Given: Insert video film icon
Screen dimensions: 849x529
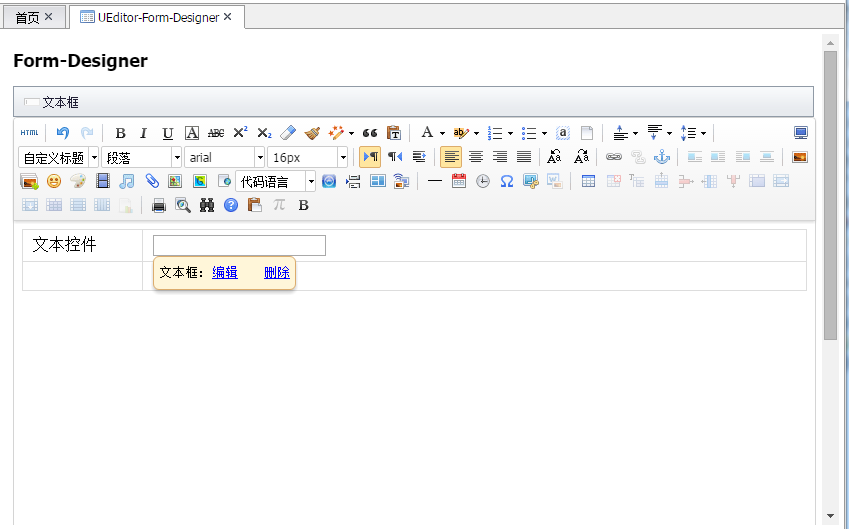Looking at the screenshot, I should click(x=102, y=181).
